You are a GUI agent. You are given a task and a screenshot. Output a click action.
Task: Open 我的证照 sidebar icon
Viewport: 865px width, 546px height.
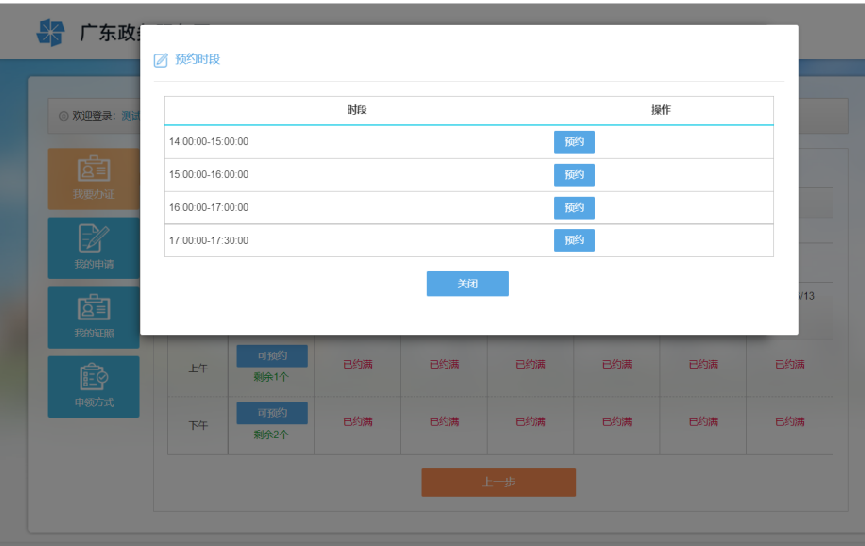click(x=94, y=309)
